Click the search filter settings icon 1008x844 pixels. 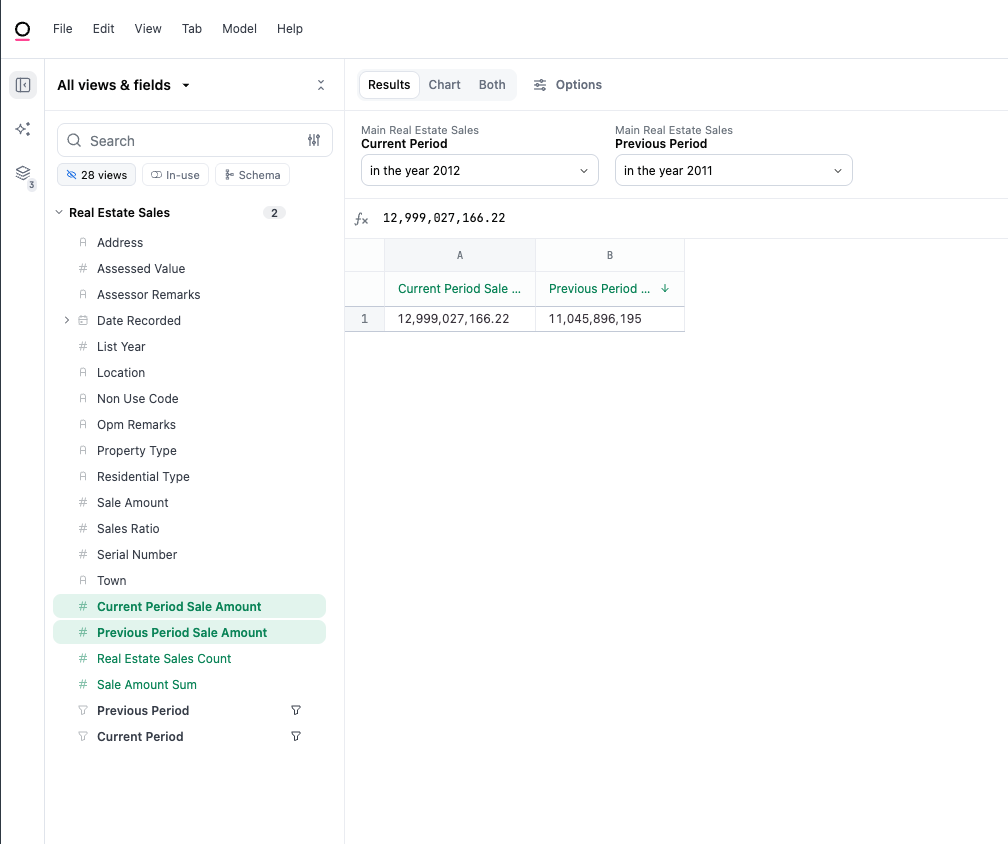point(314,141)
